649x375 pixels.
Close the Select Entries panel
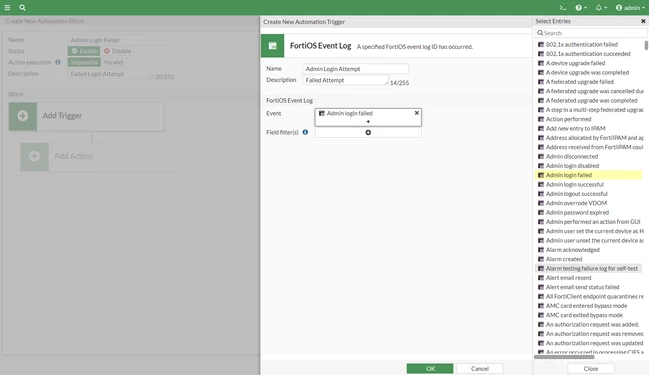[643, 21]
